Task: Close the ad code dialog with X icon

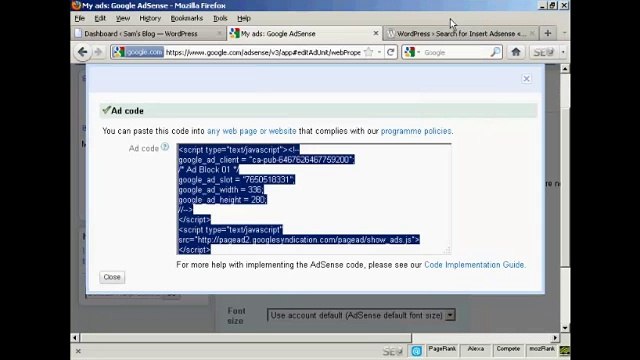Action: pos(527,78)
